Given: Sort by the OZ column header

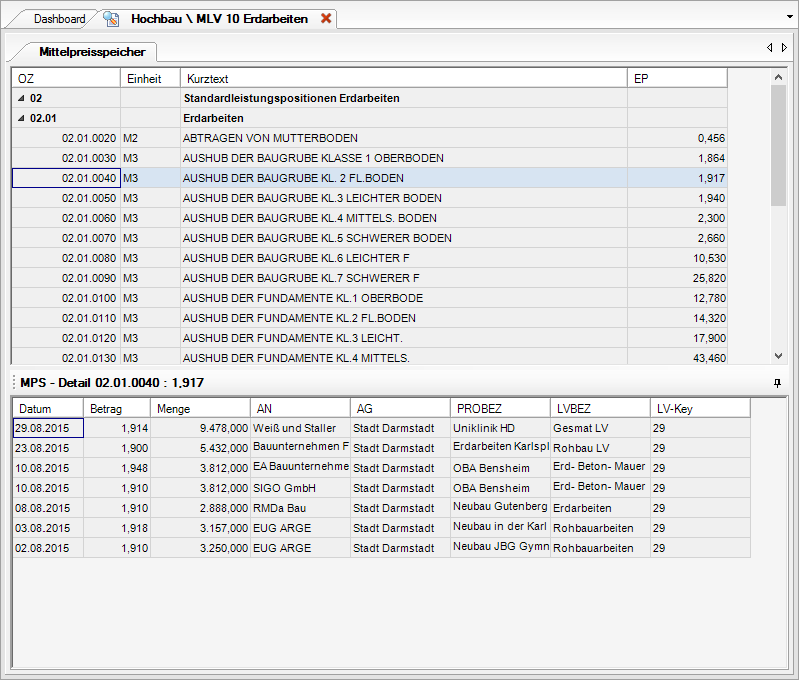Looking at the screenshot, I should [x=66, y=79].
